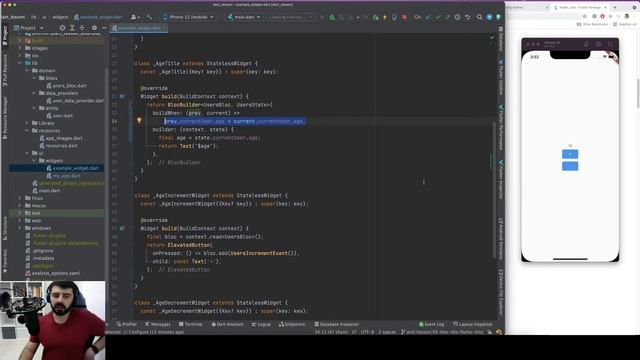Open user.dart in project tree
Image resolution: width=640 pixels, height=360 pixels.
click(59, 116)
